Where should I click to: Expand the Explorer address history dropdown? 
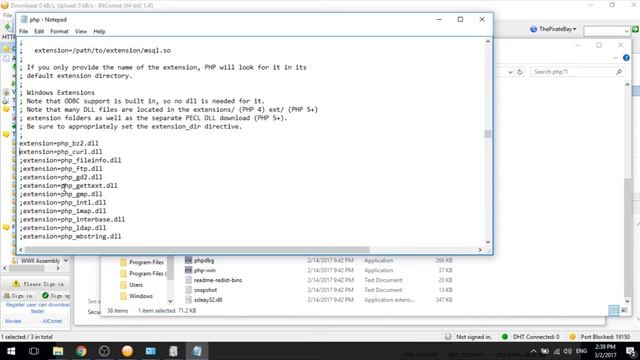510,72
